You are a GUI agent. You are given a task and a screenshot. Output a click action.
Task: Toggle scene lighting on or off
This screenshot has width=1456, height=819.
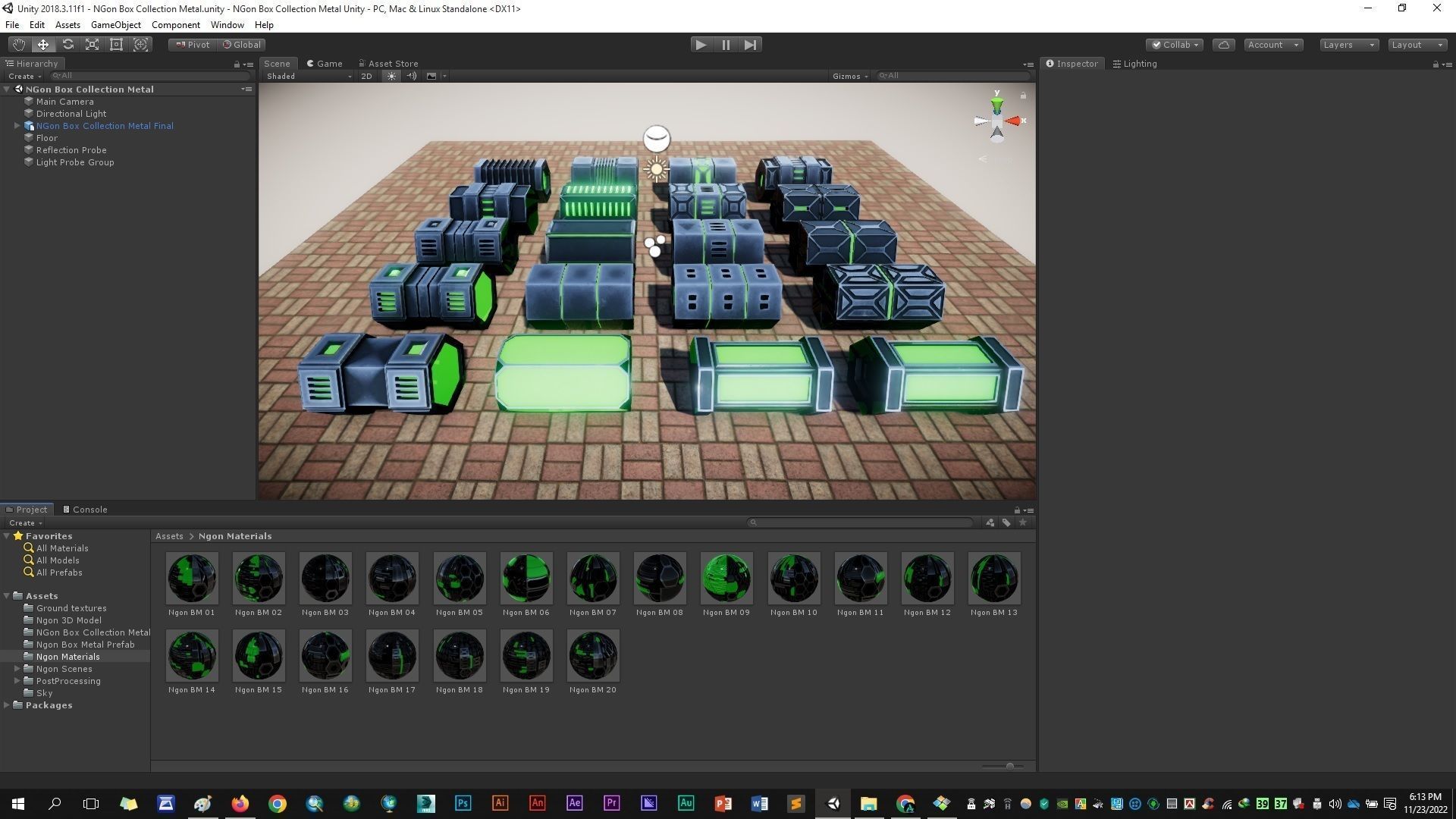(x=391, y=76)
